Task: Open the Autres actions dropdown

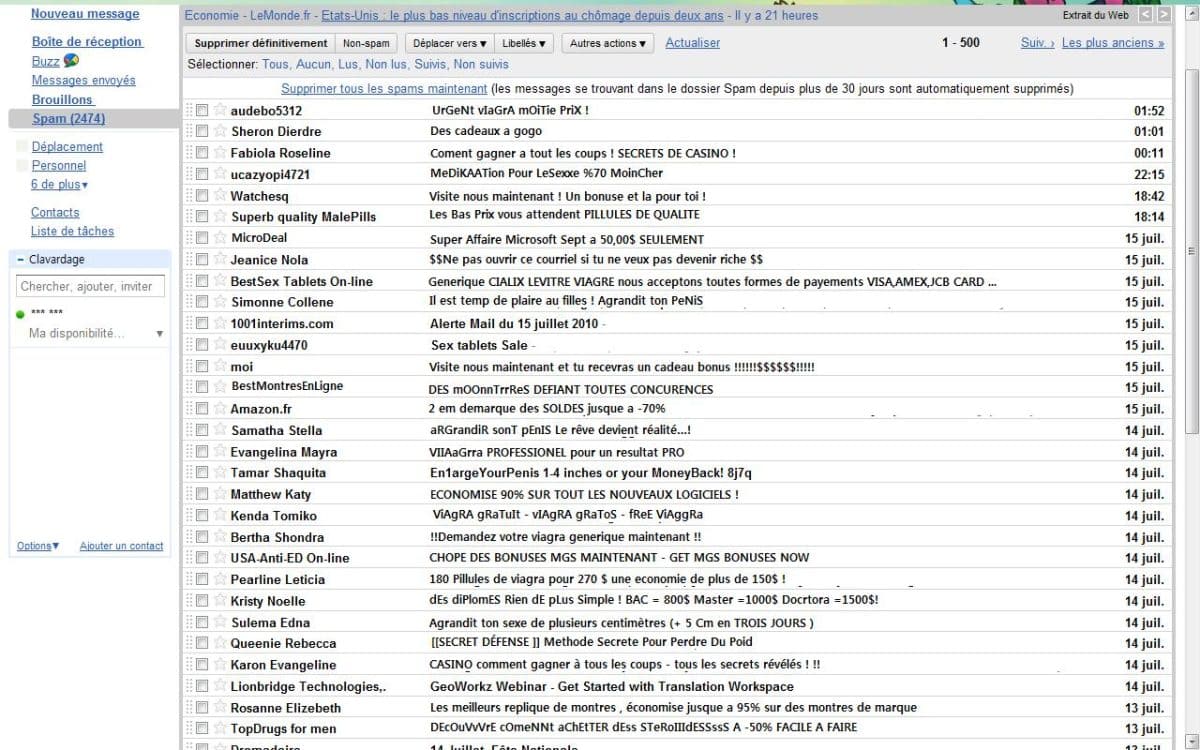Action: 608,44
